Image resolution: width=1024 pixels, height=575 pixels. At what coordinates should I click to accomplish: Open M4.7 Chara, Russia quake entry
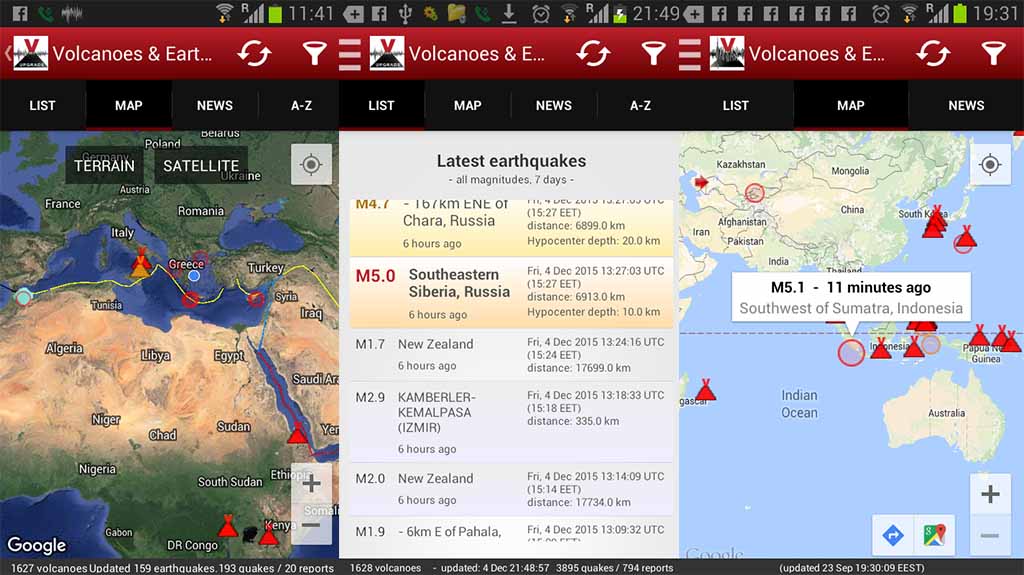point(511,227)
